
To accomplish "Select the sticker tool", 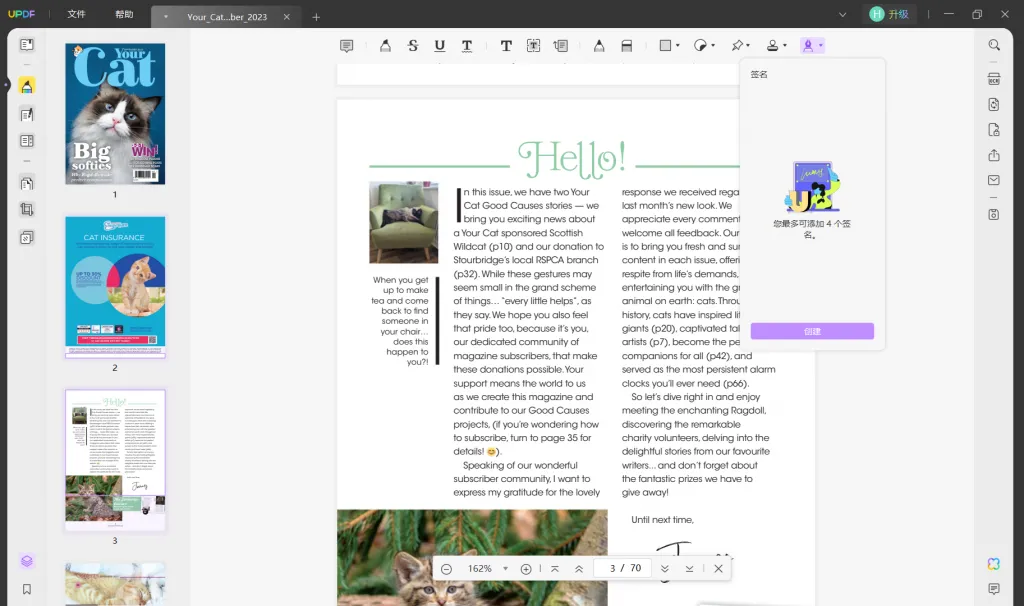I will click(x=700, y=46).
